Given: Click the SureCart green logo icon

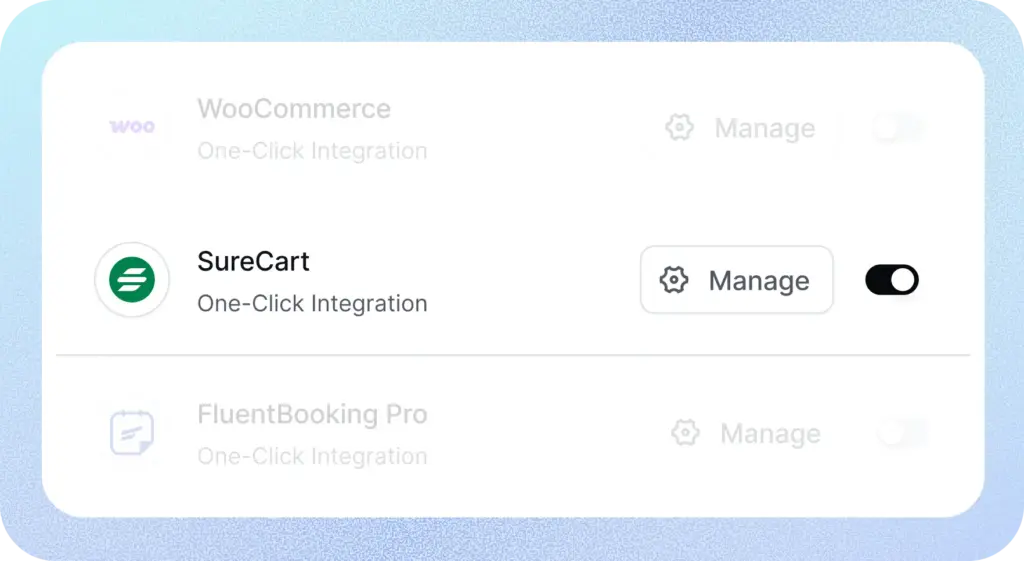Looking at the screenshot, I should (132, 280).
